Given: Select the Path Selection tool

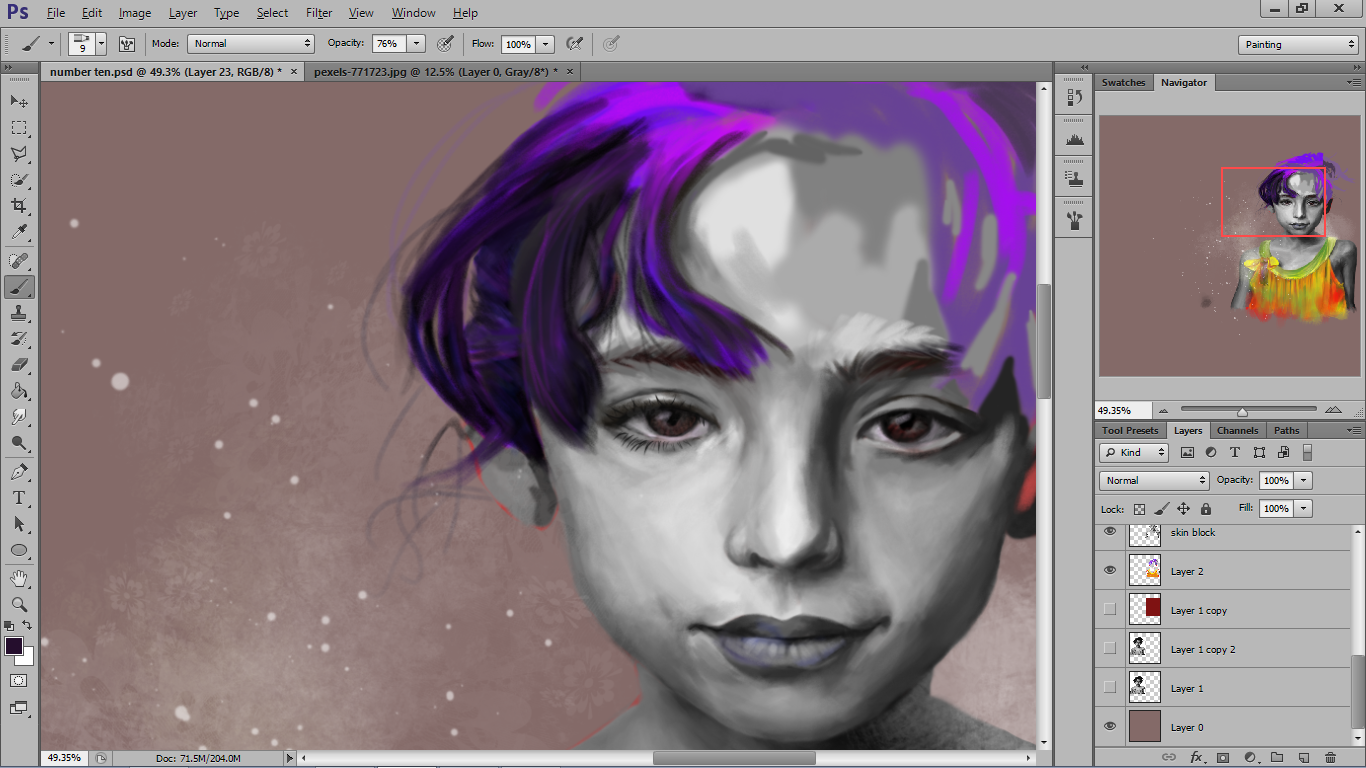Looking at the screenshot, I should (19, 524).
